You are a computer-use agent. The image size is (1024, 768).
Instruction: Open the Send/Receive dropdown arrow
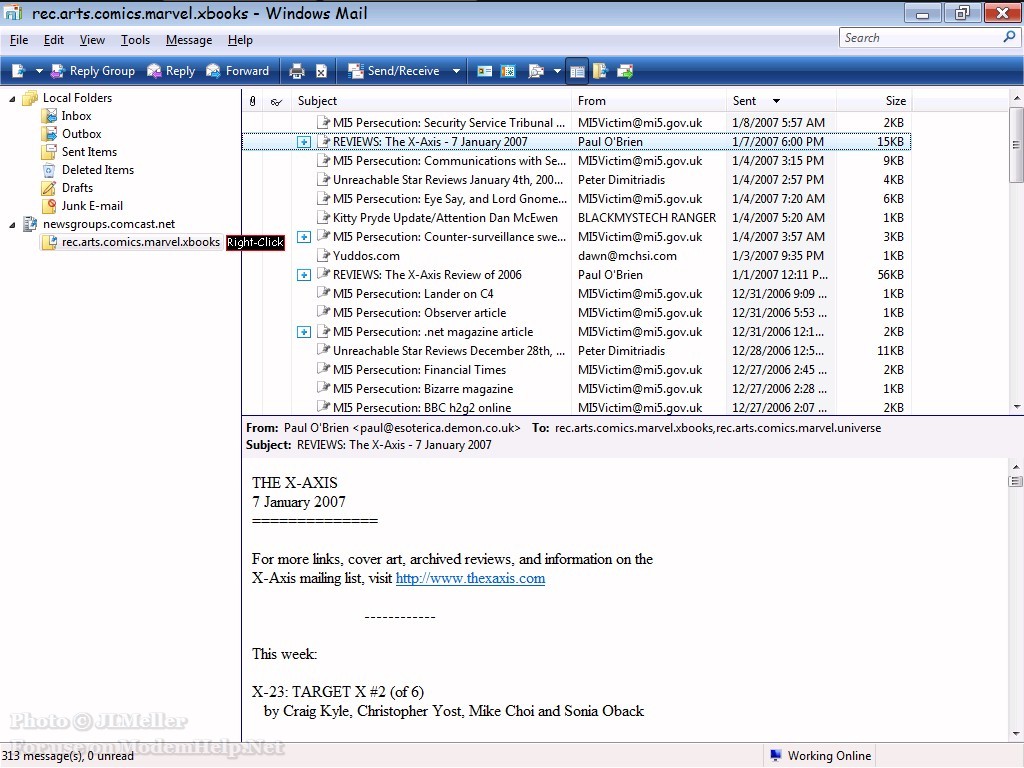pyautogui.click(x=456, y=71)
